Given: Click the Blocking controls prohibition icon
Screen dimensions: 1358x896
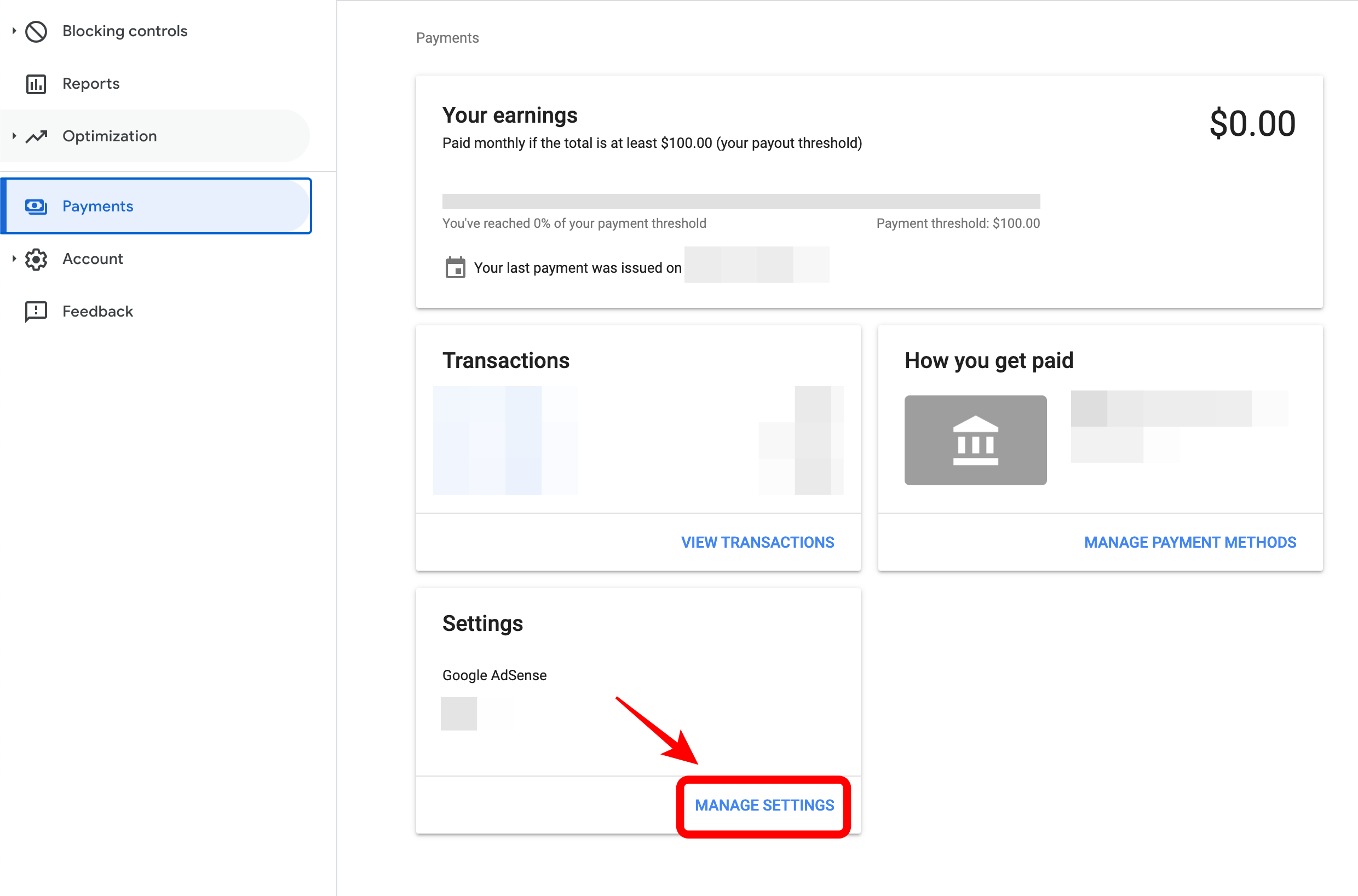Looking at the screenshot, I should (36, 31).
